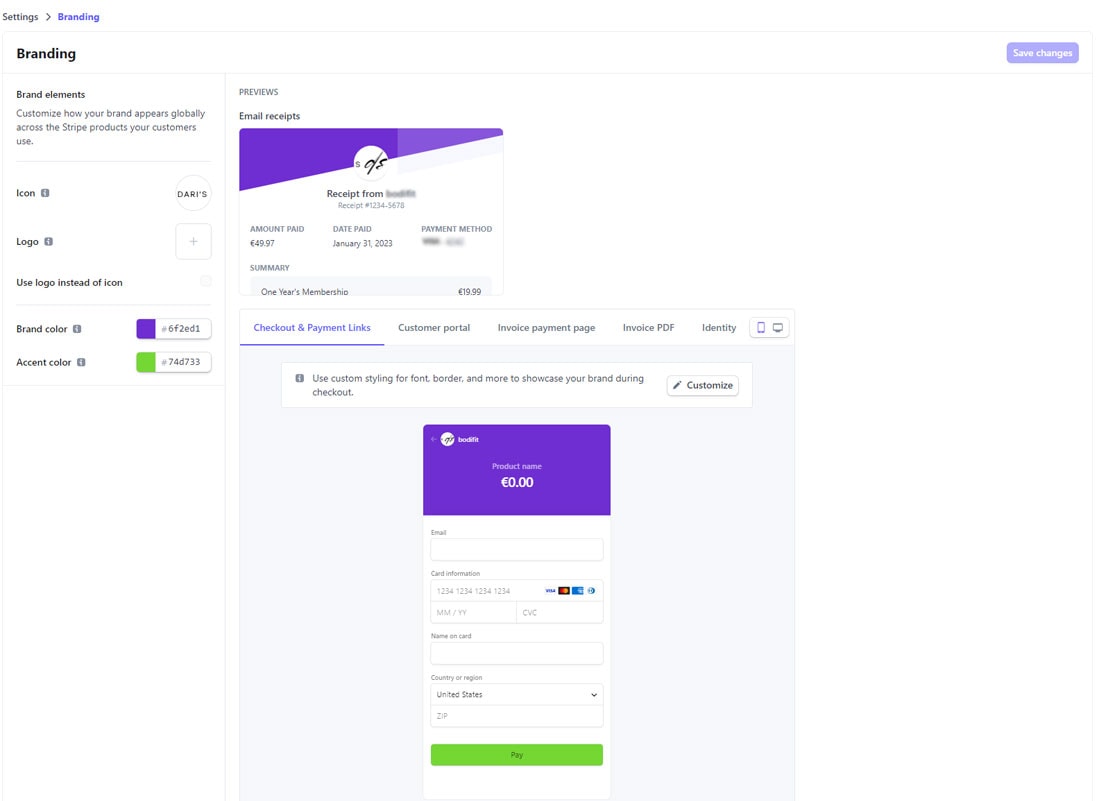1097x801 pixels.
Task: Click the '€0.00' price in checkout preview
Action: click(516, 482)
